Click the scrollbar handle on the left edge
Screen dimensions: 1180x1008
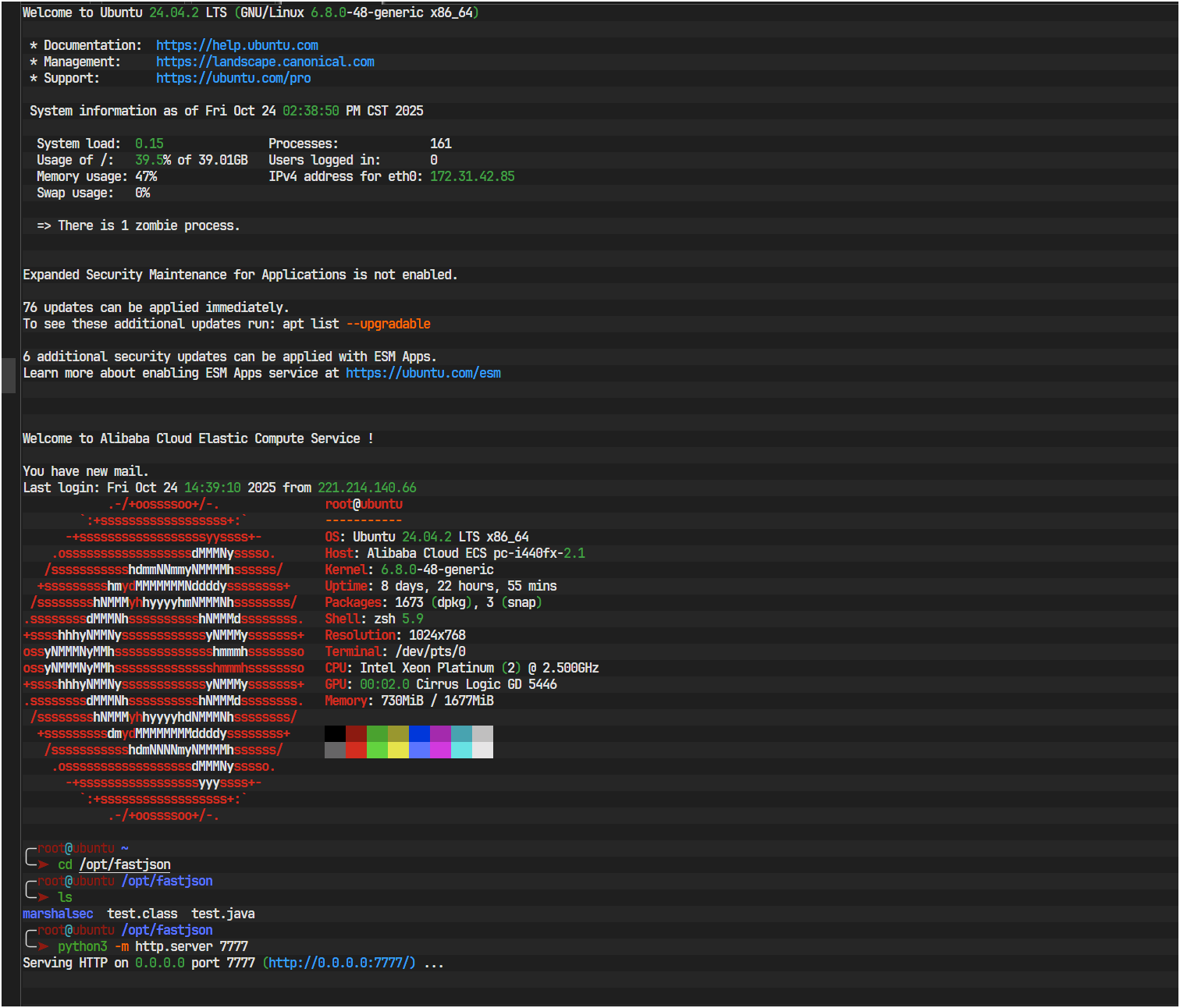point(9,375)
